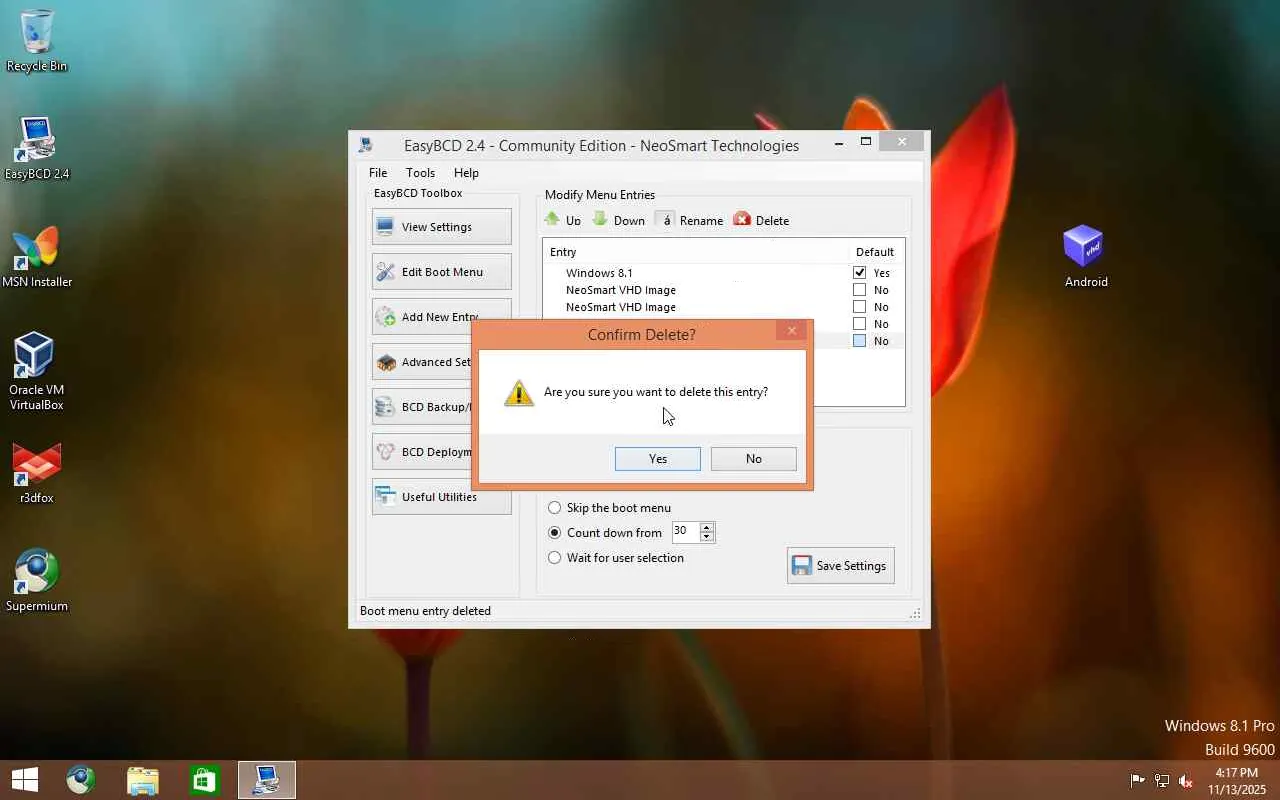Click the Default column header
The image size is (1280, 800).
coord(875,252)
